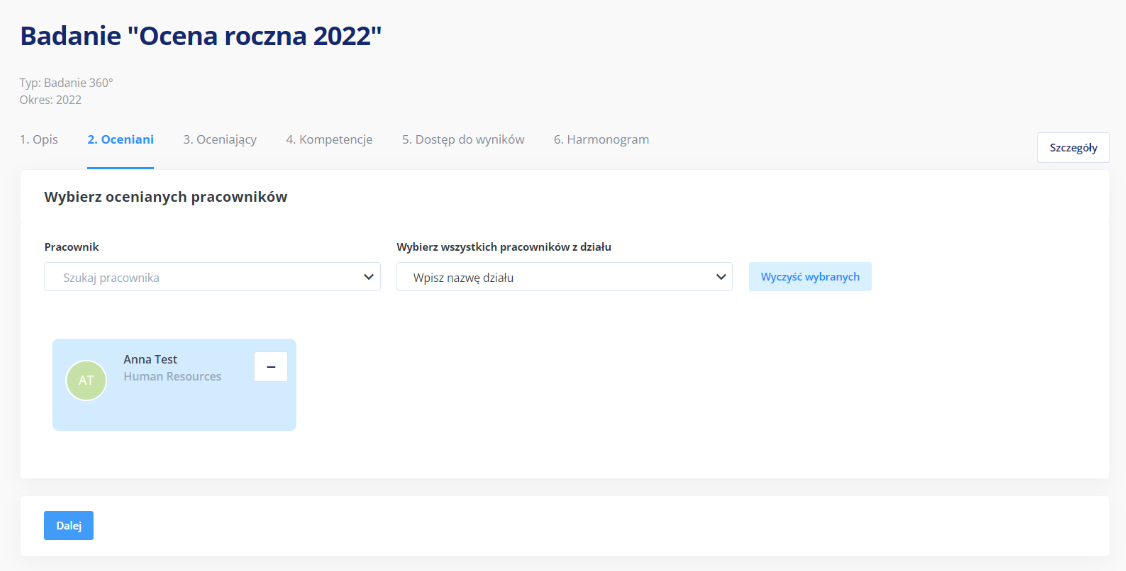Click the Human Resources department label
This screenshot has width=1126, height=571.
(172, 376)
